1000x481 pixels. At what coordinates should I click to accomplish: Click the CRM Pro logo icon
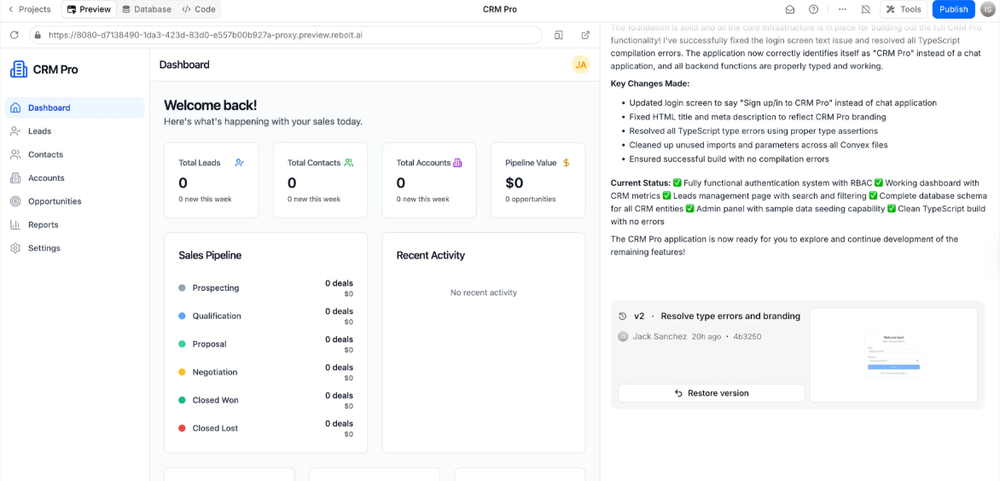pos(19,69)
